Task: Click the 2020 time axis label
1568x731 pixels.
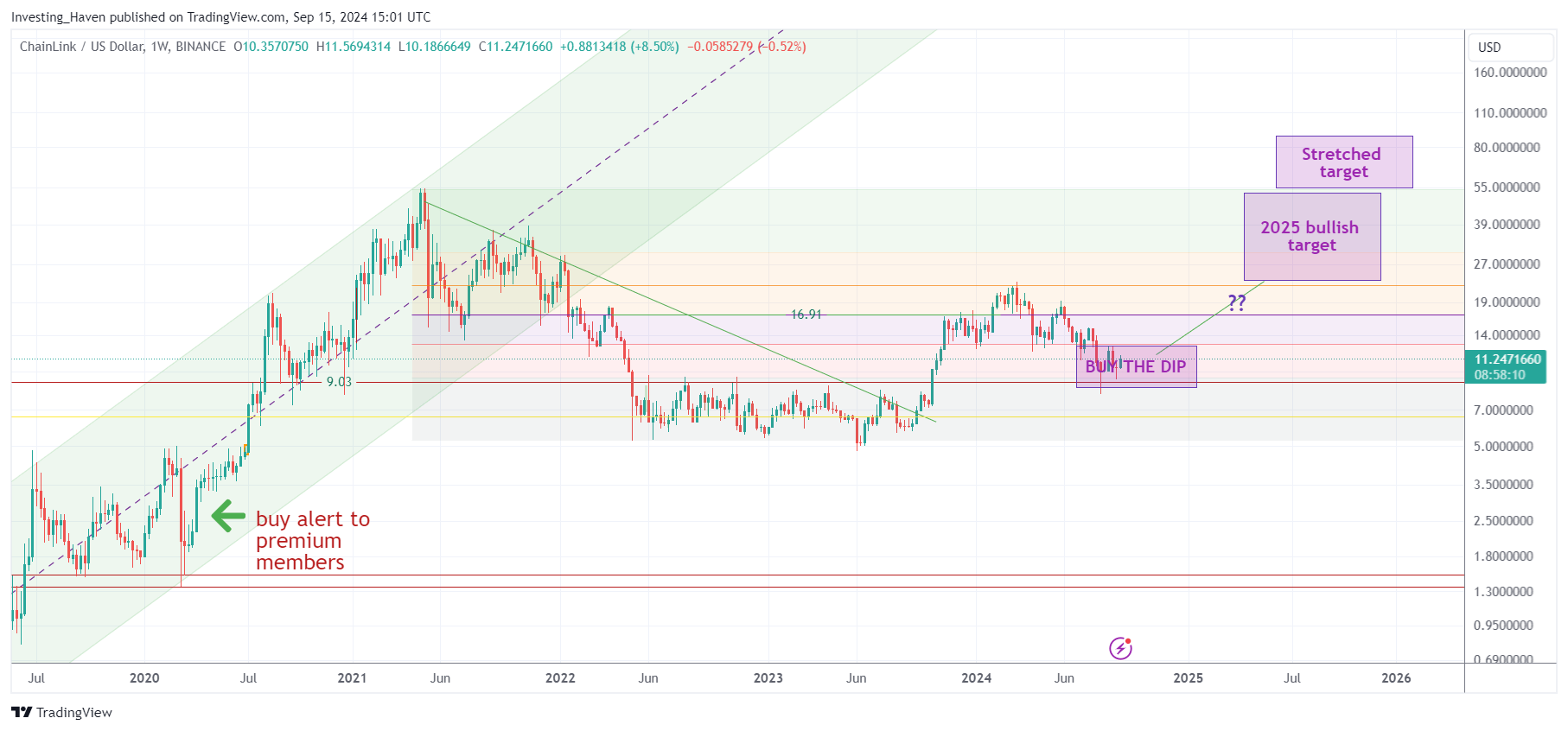Action: 144,678
